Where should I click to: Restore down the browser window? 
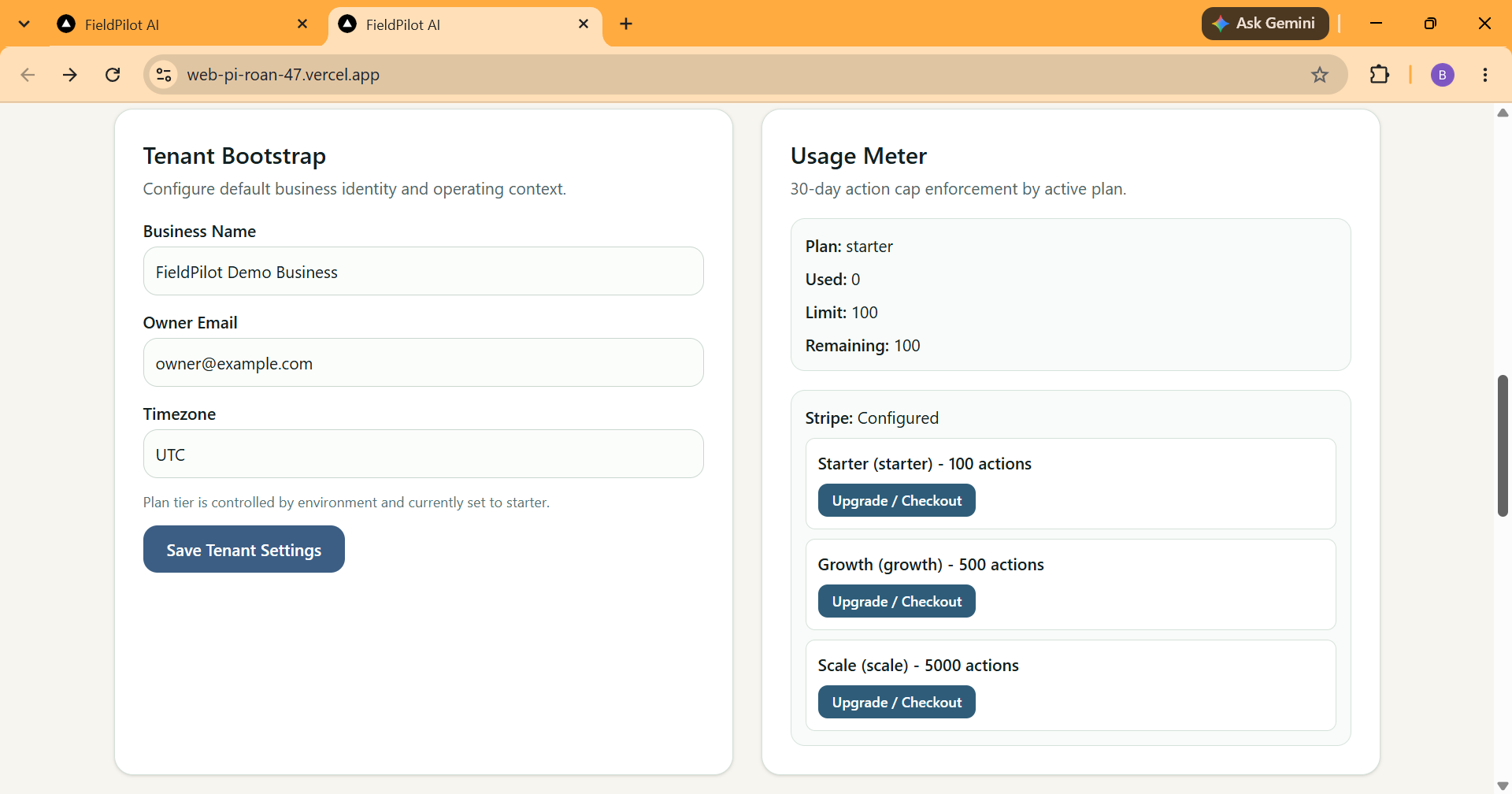pos(1430,24)
